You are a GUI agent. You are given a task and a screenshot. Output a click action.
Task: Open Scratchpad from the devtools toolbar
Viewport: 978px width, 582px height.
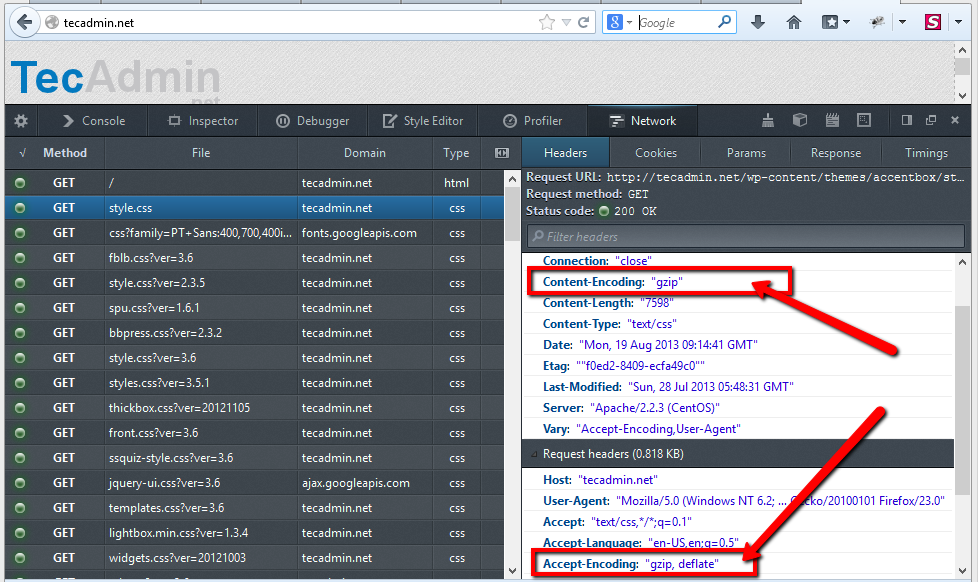point(831,121)
